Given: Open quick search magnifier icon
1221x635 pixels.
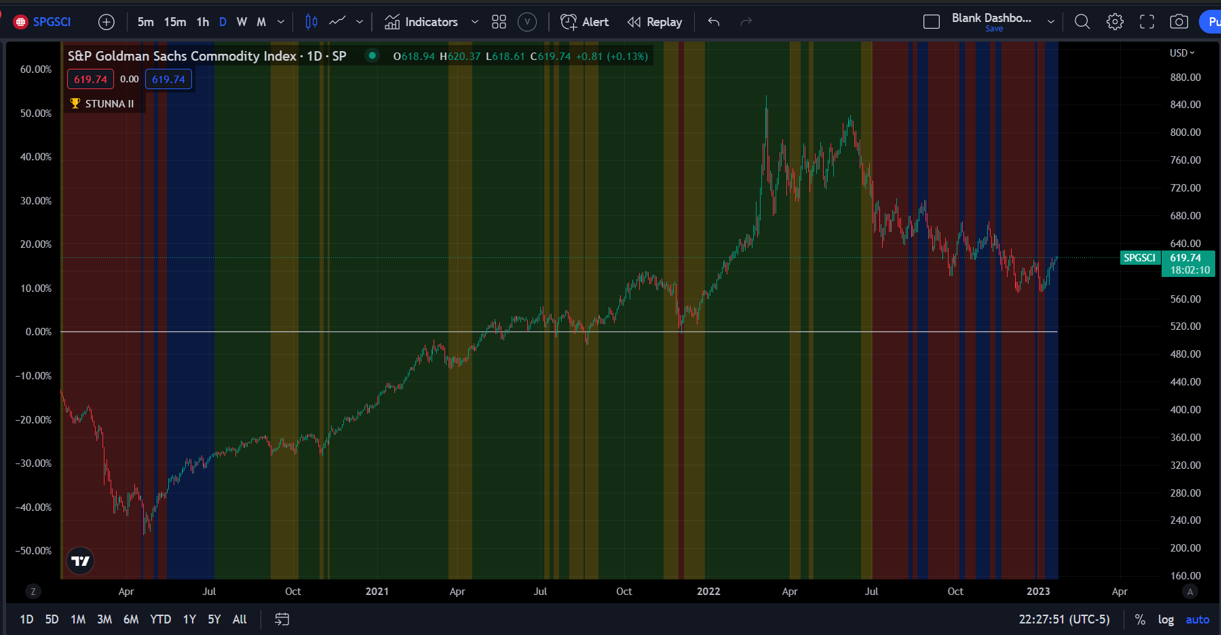Looking at the screenshot, I should 1082,22.
